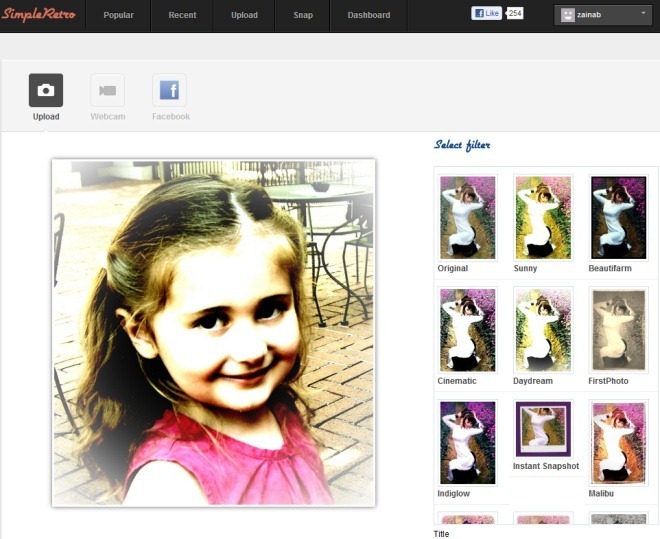Go to the Recent page
The width and height of the screenshot is (660, 539).
(x=182, y=15)
